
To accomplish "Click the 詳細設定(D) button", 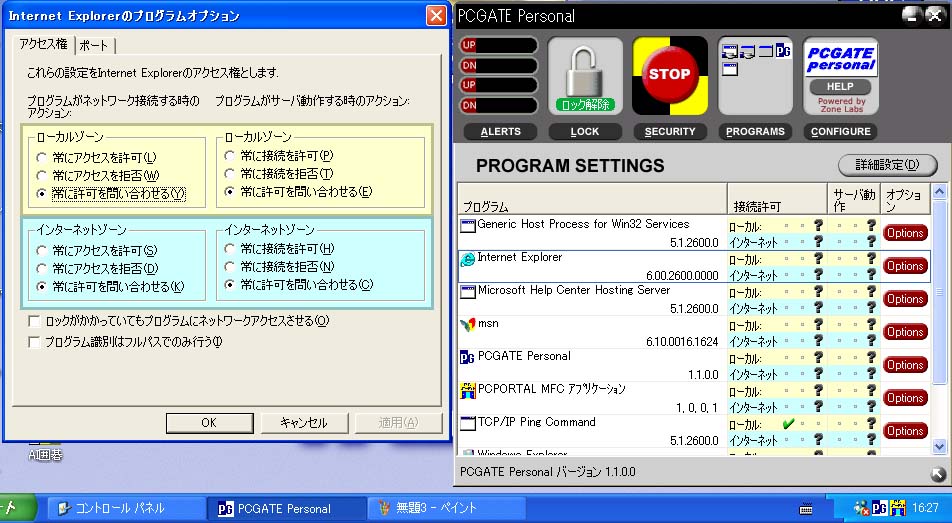I will [887, 165].
